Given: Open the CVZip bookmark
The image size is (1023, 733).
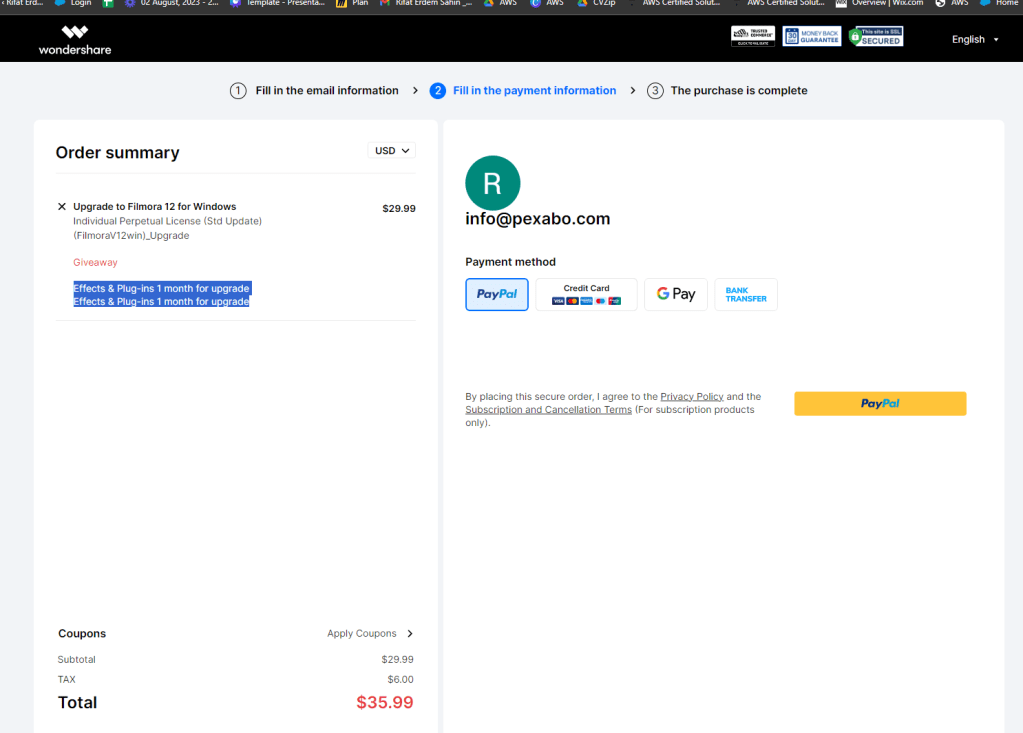Looking at the screenshot, I should coord(596,3).
